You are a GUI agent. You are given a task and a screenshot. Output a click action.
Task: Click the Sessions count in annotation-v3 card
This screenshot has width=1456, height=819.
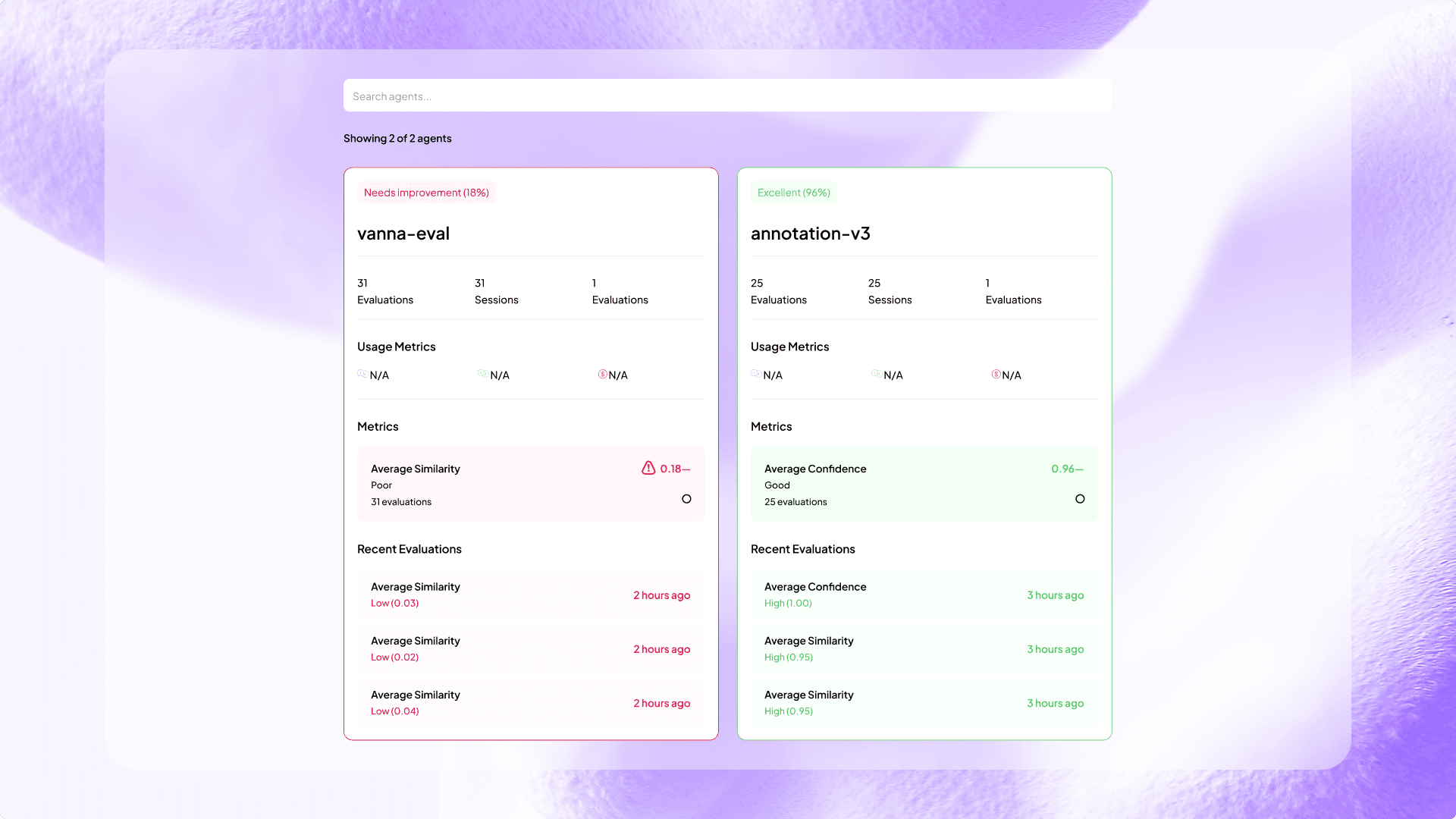coord(890,291)
